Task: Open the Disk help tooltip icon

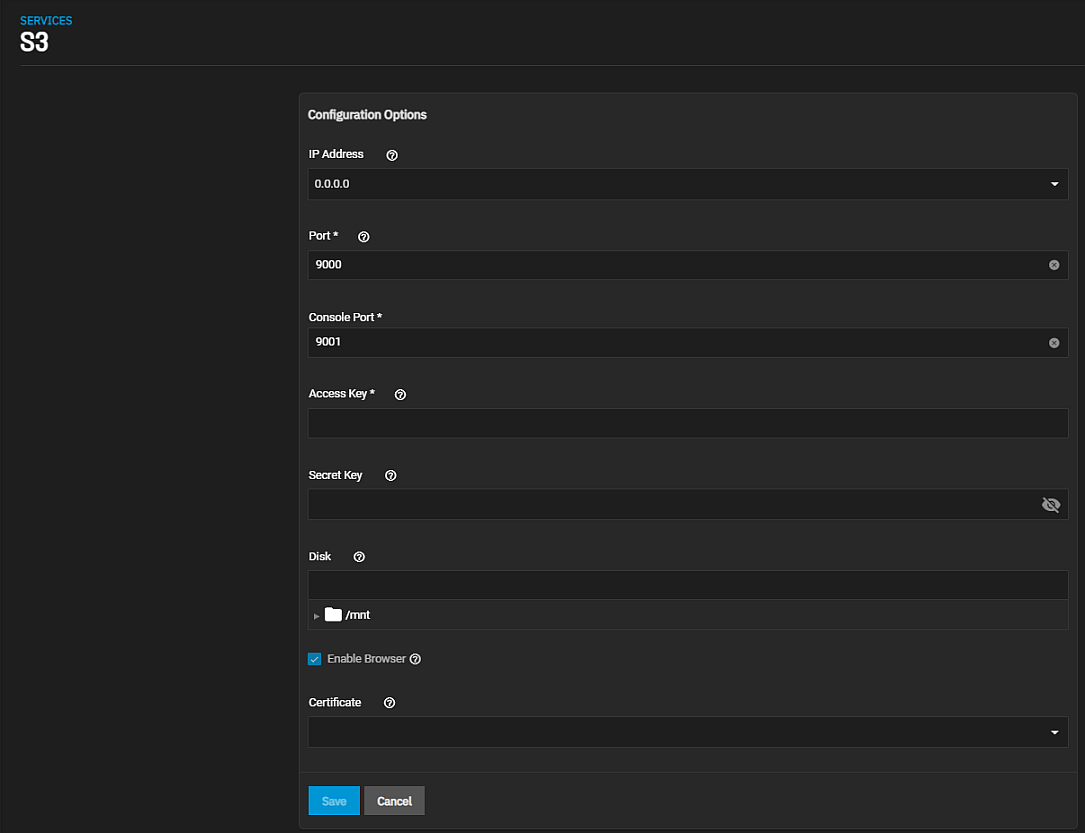Action: (359, 557)
